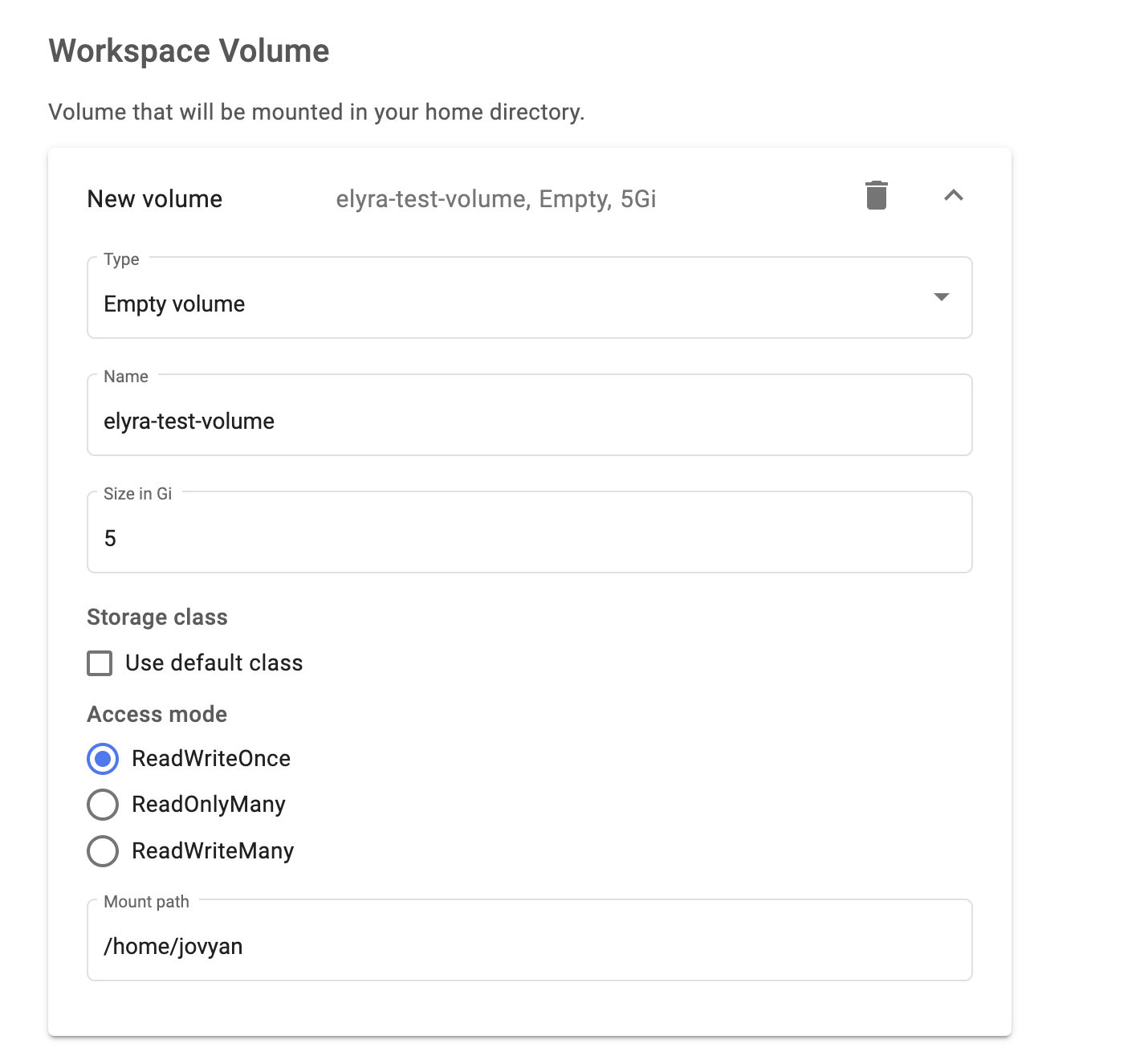Click the Workspace Volume heading
Screen dimensions: 1148x1060
click(x=189, y=50)
